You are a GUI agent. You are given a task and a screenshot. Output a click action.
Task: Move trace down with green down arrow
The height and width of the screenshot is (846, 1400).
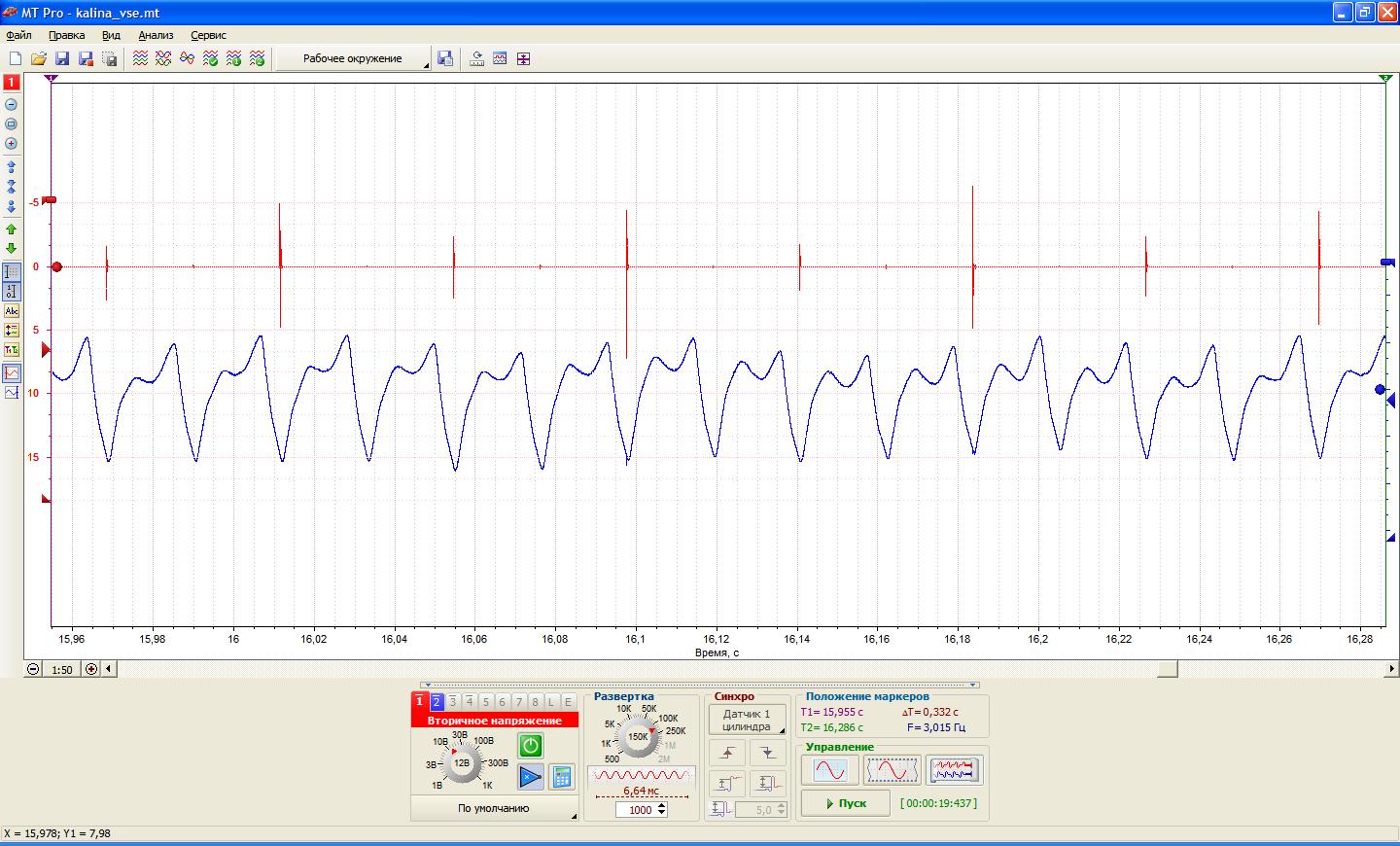coord(12,249)
